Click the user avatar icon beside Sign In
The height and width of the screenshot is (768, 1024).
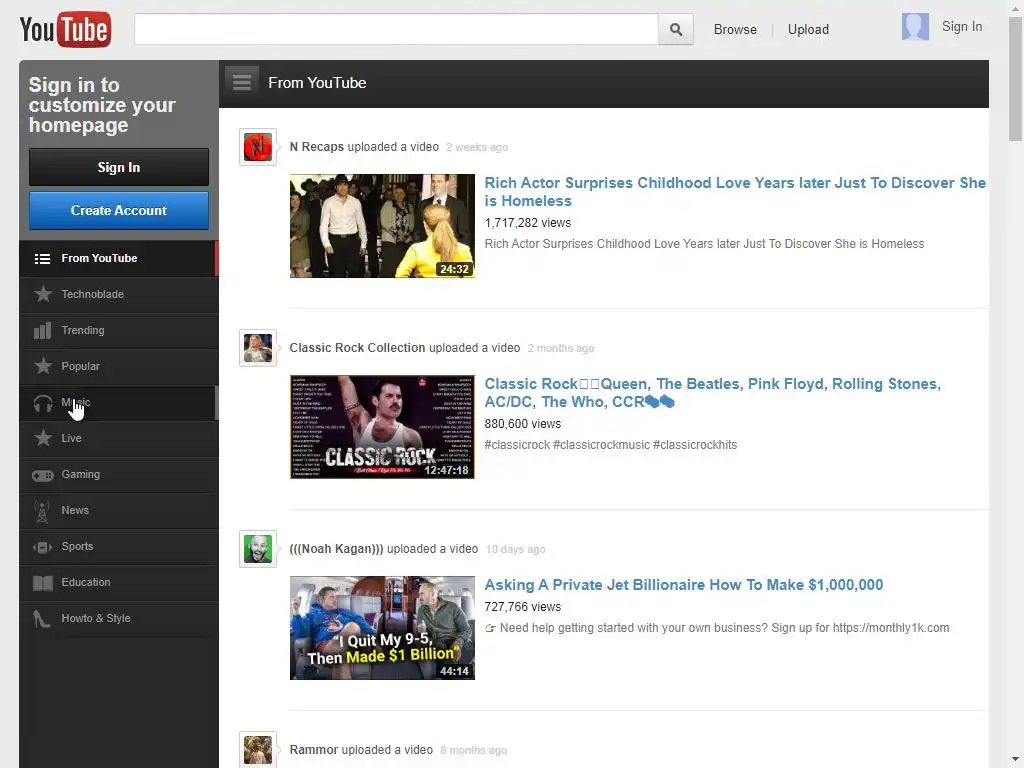915,27
